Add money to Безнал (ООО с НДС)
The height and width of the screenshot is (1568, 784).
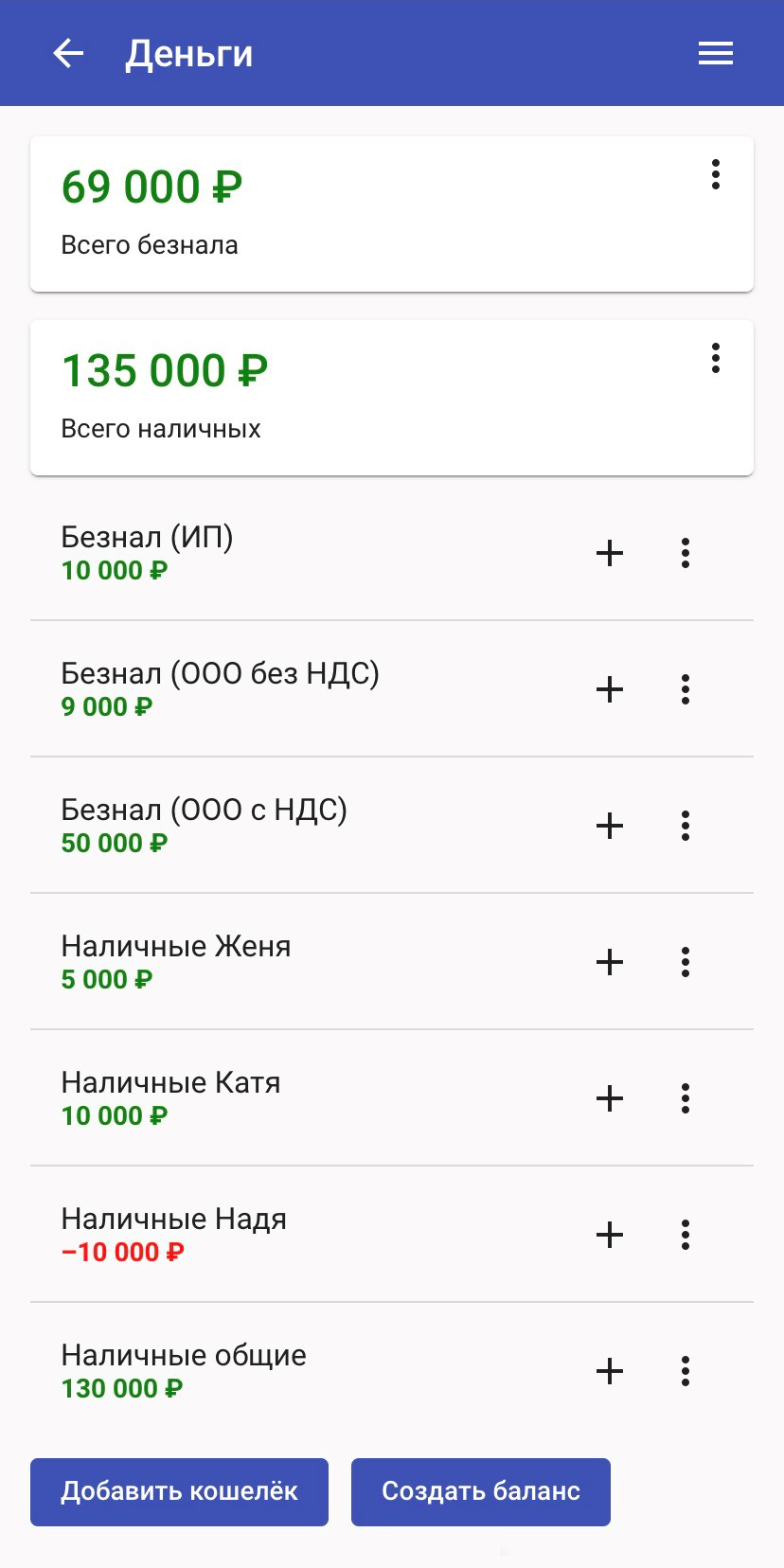610,826
